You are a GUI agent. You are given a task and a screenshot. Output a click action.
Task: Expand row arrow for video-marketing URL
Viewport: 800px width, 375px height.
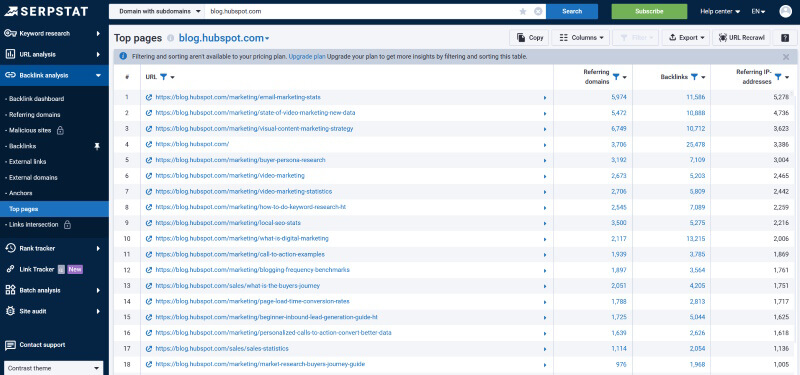[545, 176]
